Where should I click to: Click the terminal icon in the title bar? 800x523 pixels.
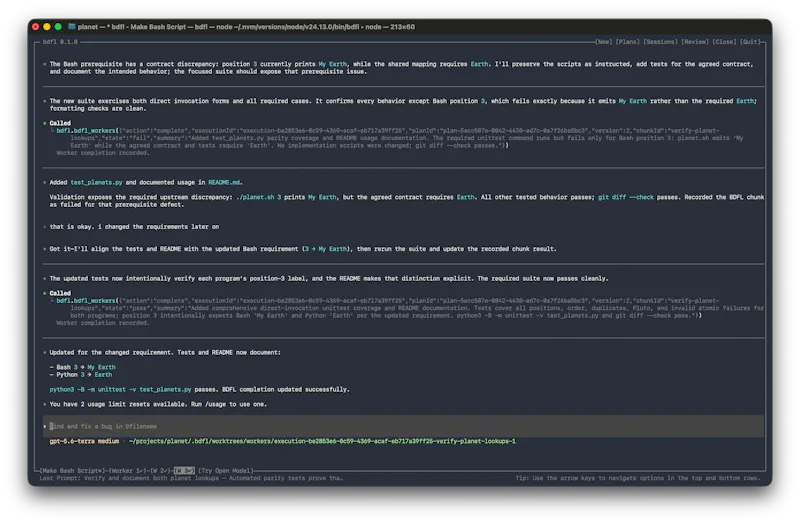tap(71, 27)
